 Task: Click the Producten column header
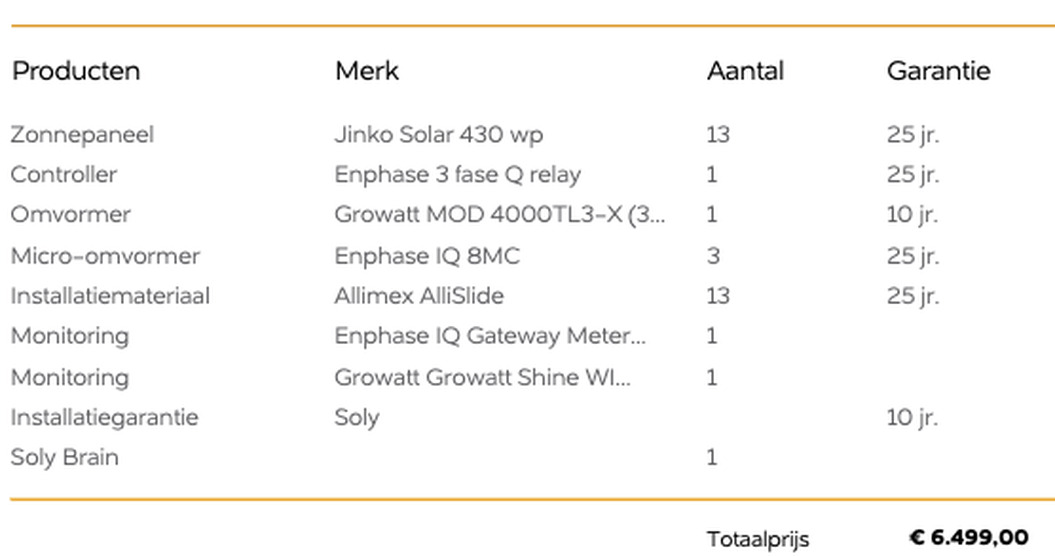(76, 71)
